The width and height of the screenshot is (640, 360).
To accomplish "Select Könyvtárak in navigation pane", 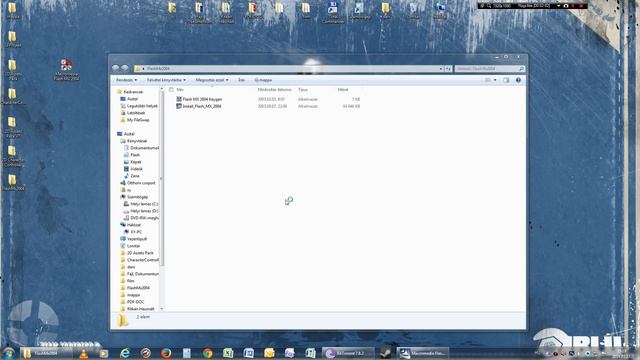I will (134, 141).
